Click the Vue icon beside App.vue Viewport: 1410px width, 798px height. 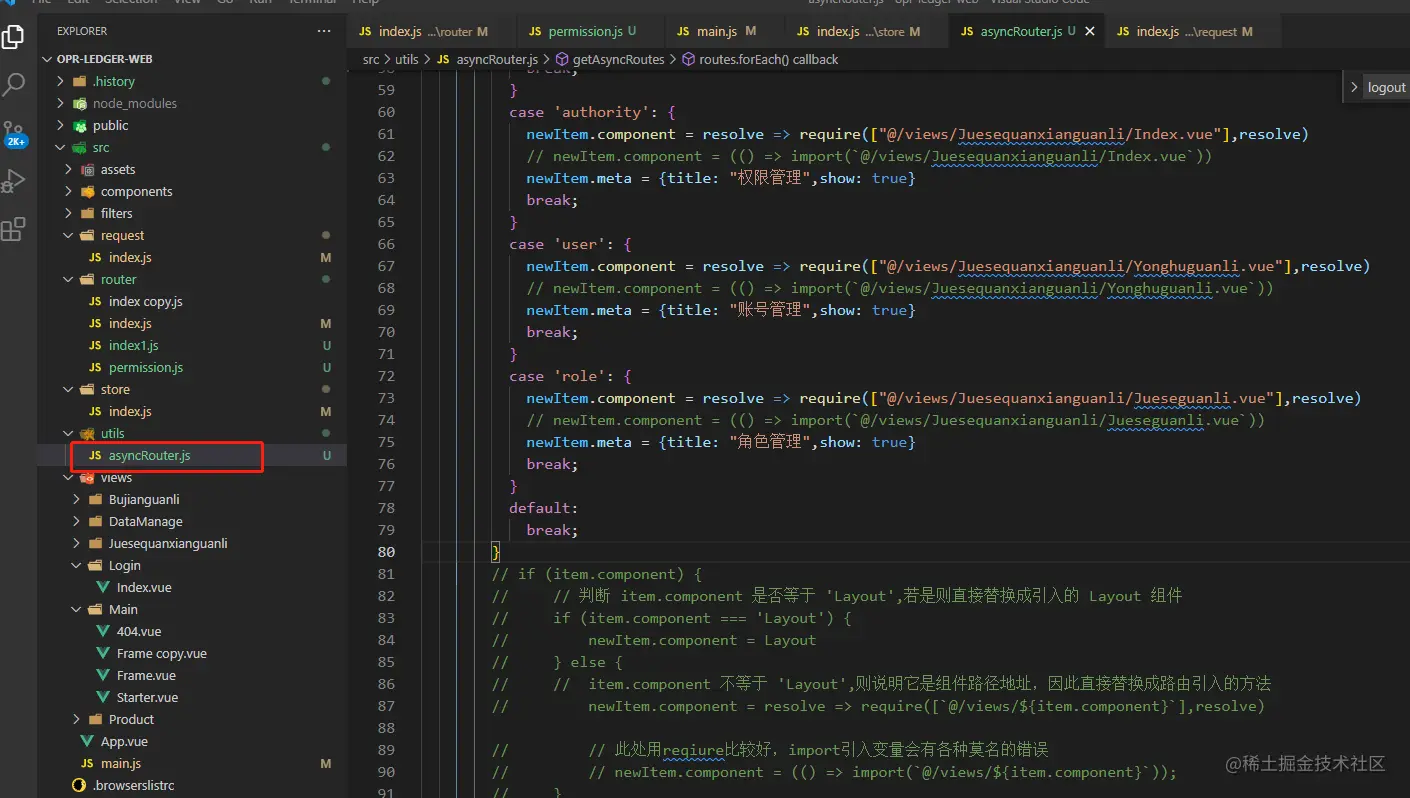coord(88,741)
